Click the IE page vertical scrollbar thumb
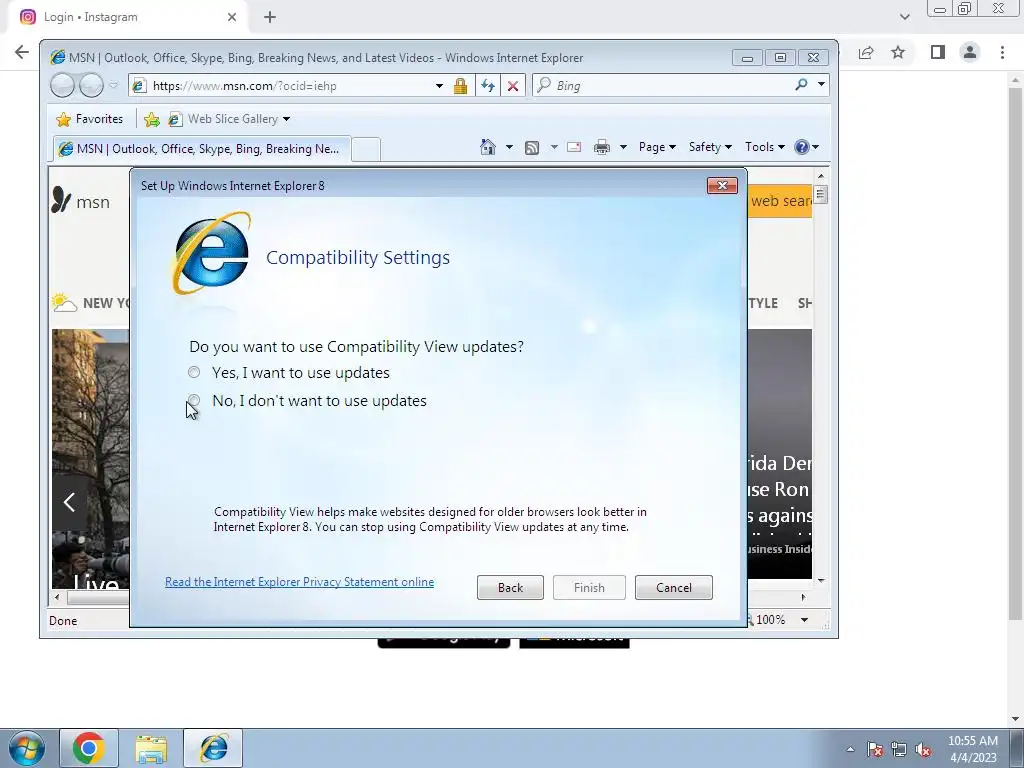The image size is (1024, 768). [x=821, y=195]
